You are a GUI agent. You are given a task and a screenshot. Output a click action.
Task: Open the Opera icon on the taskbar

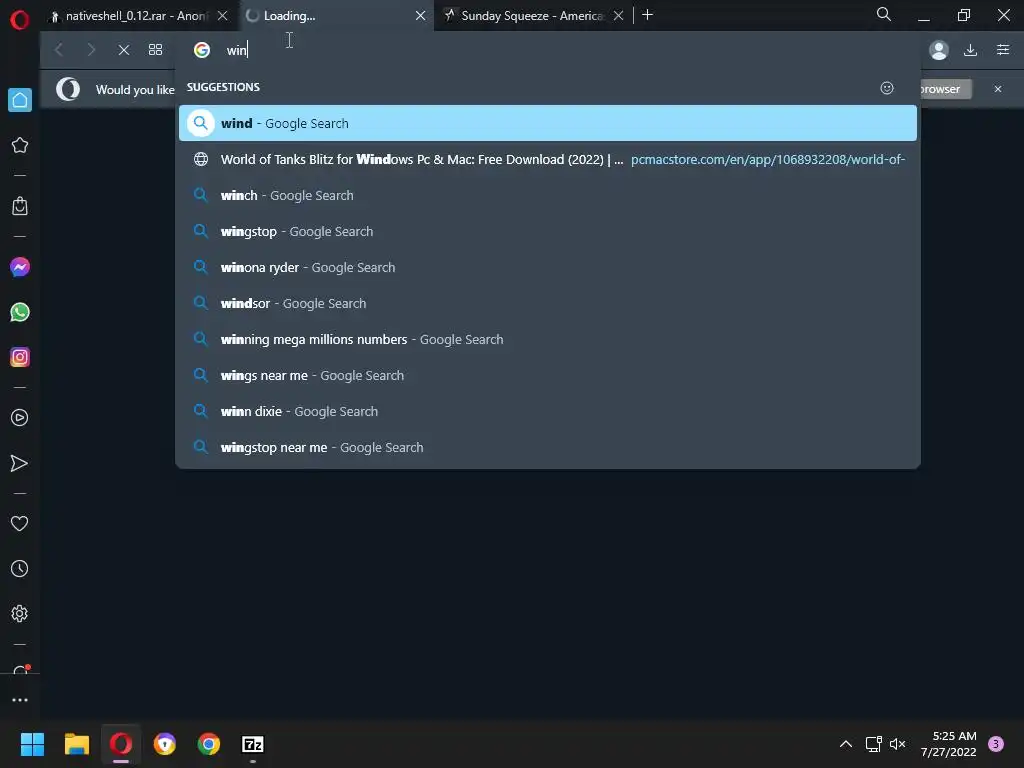[121, 744]
